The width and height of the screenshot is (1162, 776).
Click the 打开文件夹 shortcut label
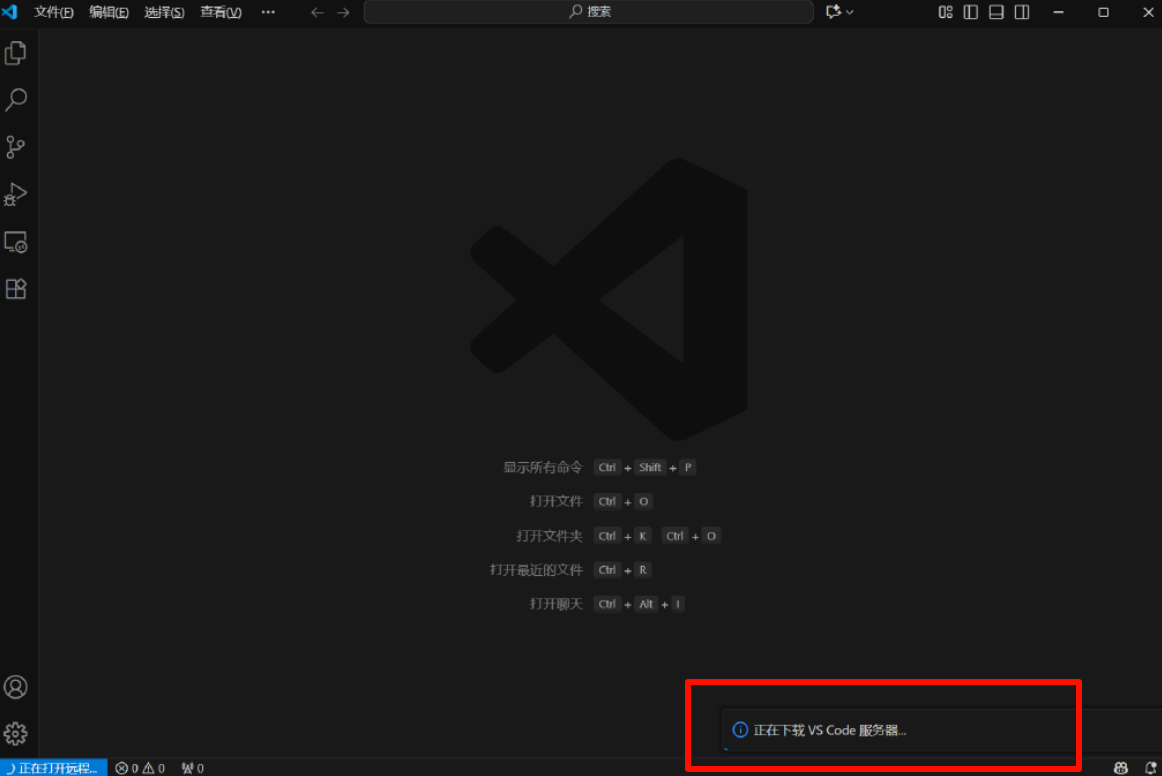(550, 536)
